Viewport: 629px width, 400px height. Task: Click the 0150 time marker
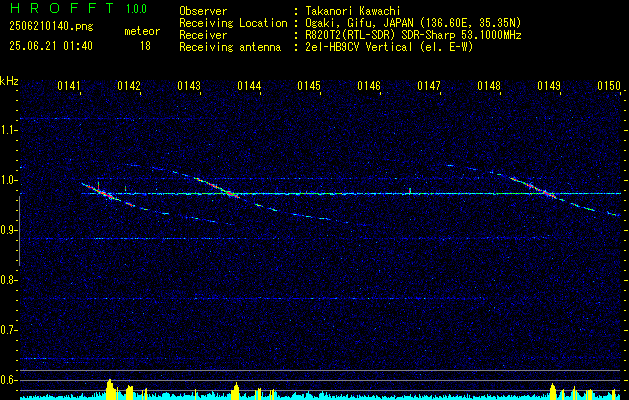click(609, 85)
